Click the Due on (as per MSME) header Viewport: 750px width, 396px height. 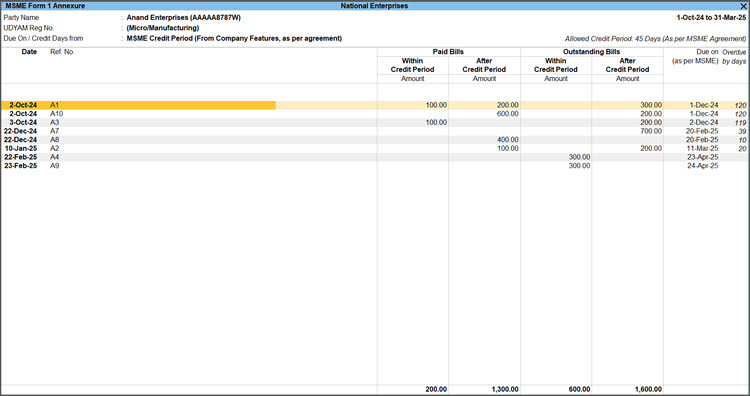tap(695, 56)
